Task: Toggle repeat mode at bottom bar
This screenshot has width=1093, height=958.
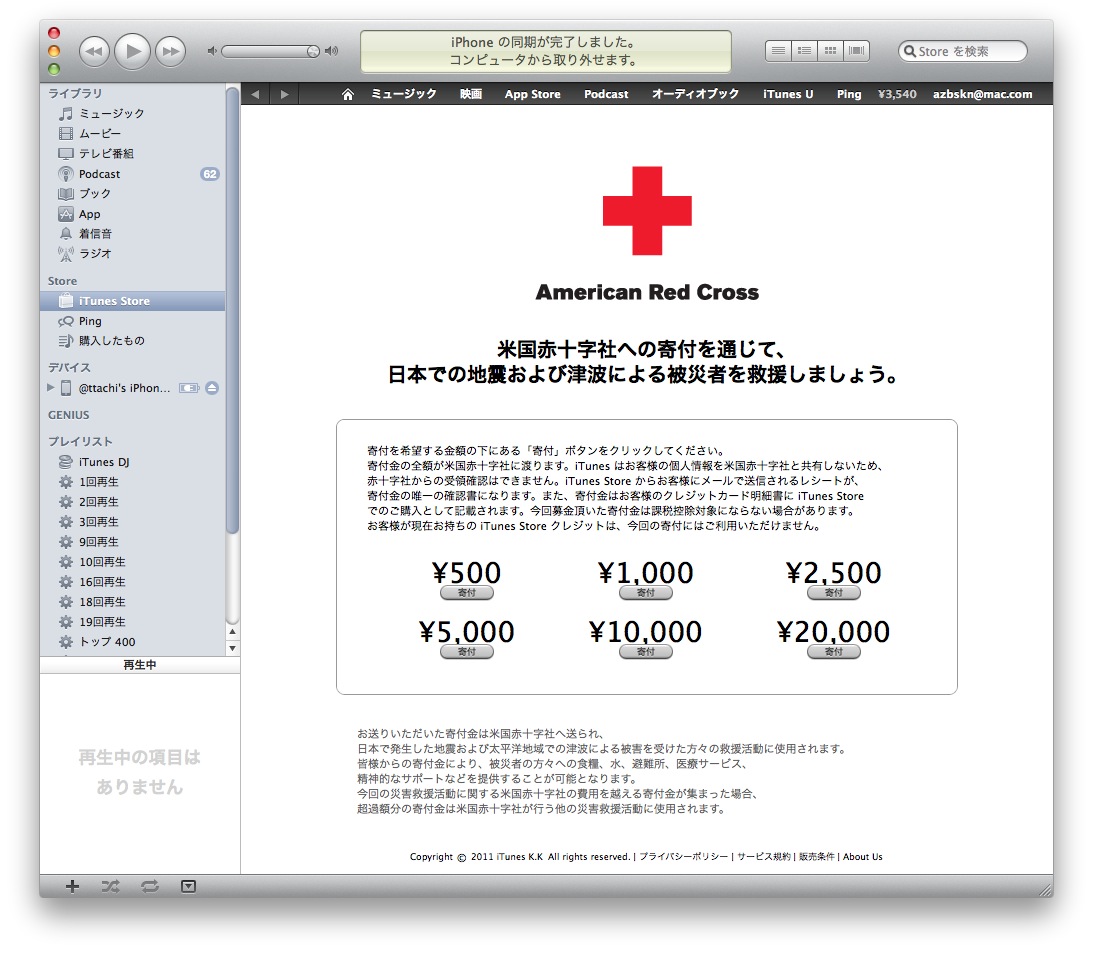Action: (150, 886)
